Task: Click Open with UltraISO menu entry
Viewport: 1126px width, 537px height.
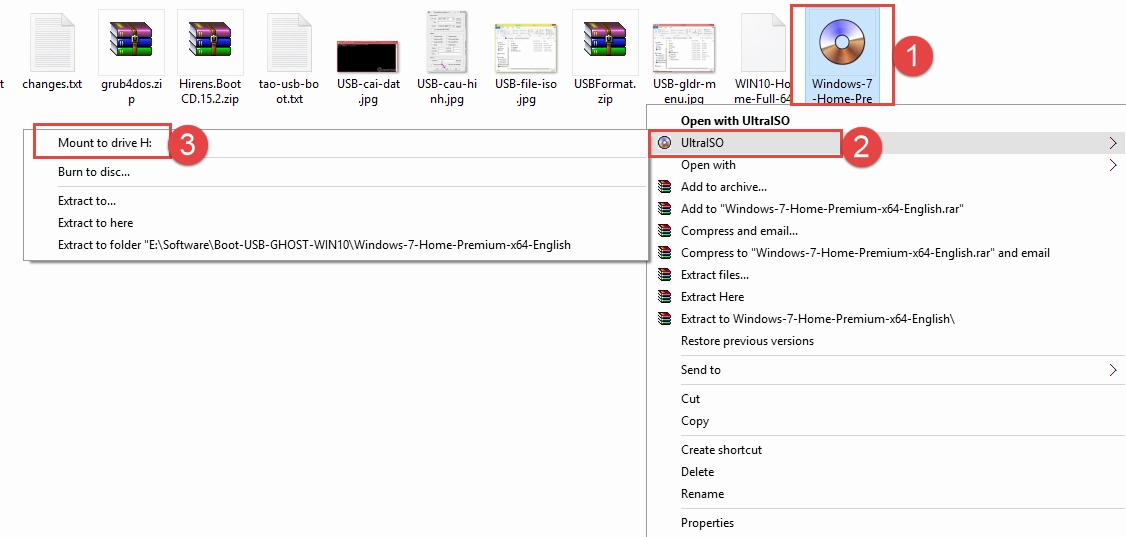Action: (735, 121)
